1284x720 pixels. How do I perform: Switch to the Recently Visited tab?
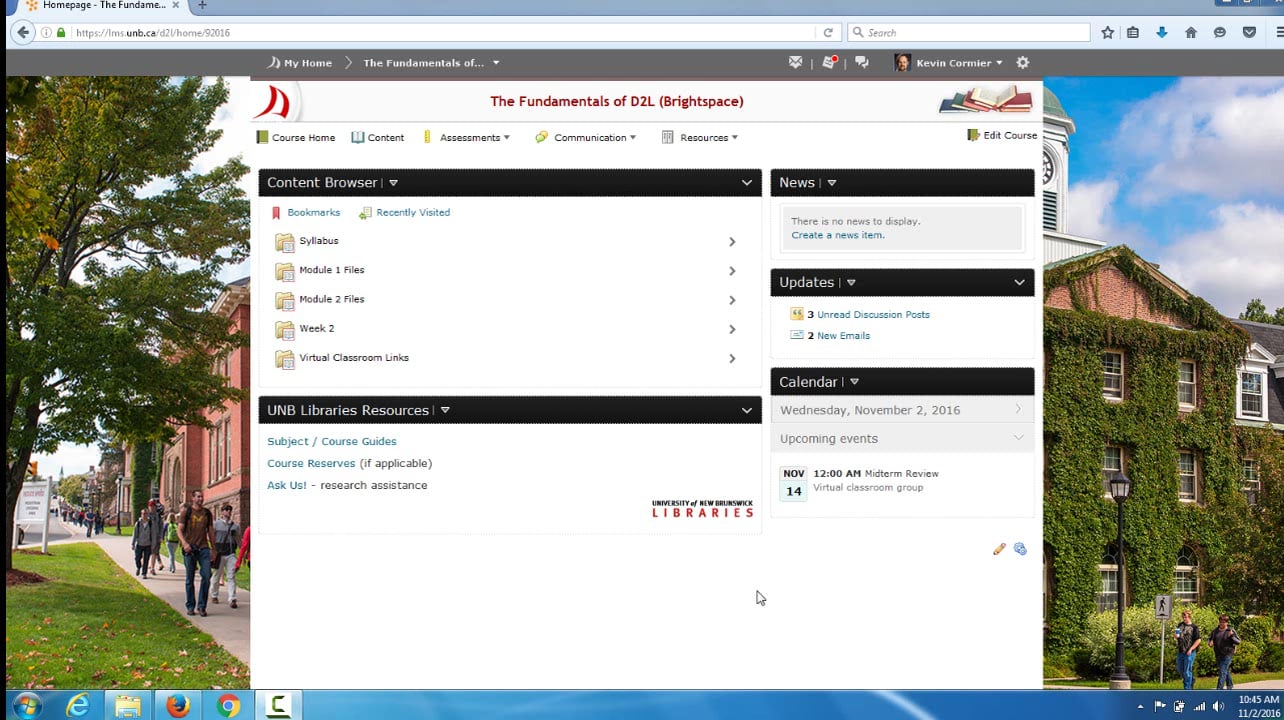(x=405, y=213)
